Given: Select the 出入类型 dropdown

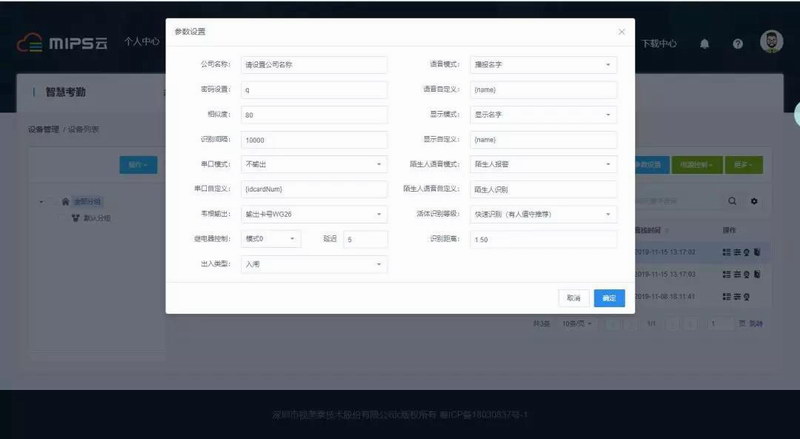Looking at the screenshot, I should (x=314, y=265).
